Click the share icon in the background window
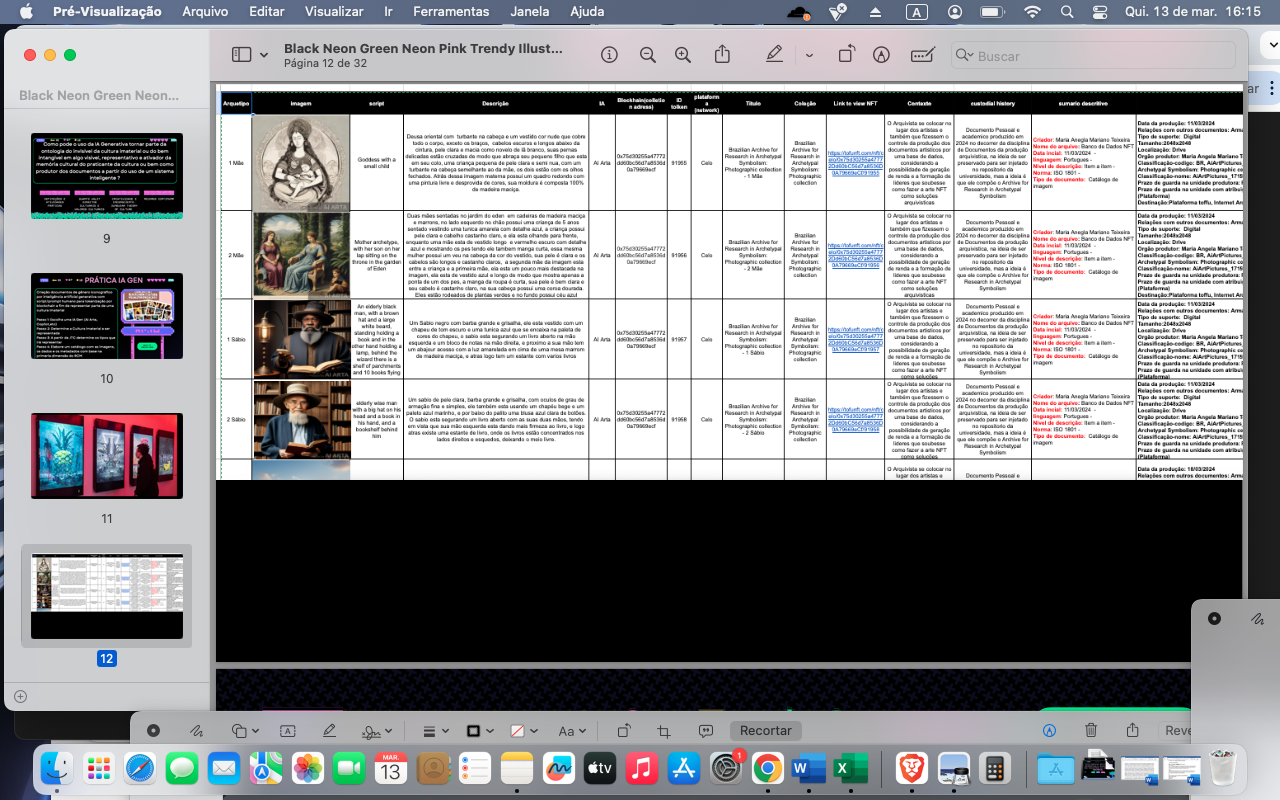The image size is (1280, 800). (x=1132, y=730)
